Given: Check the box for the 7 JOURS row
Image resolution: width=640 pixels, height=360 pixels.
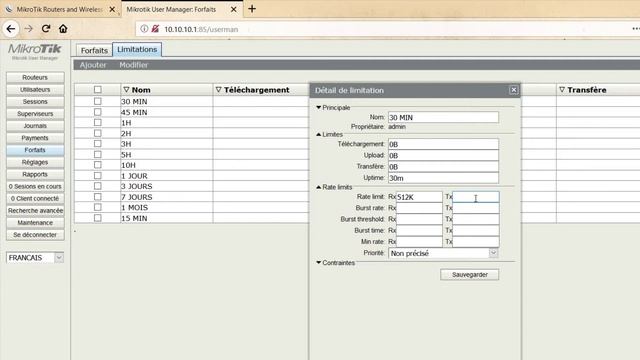Looking at the screenshot, I should tap(98, 196).
